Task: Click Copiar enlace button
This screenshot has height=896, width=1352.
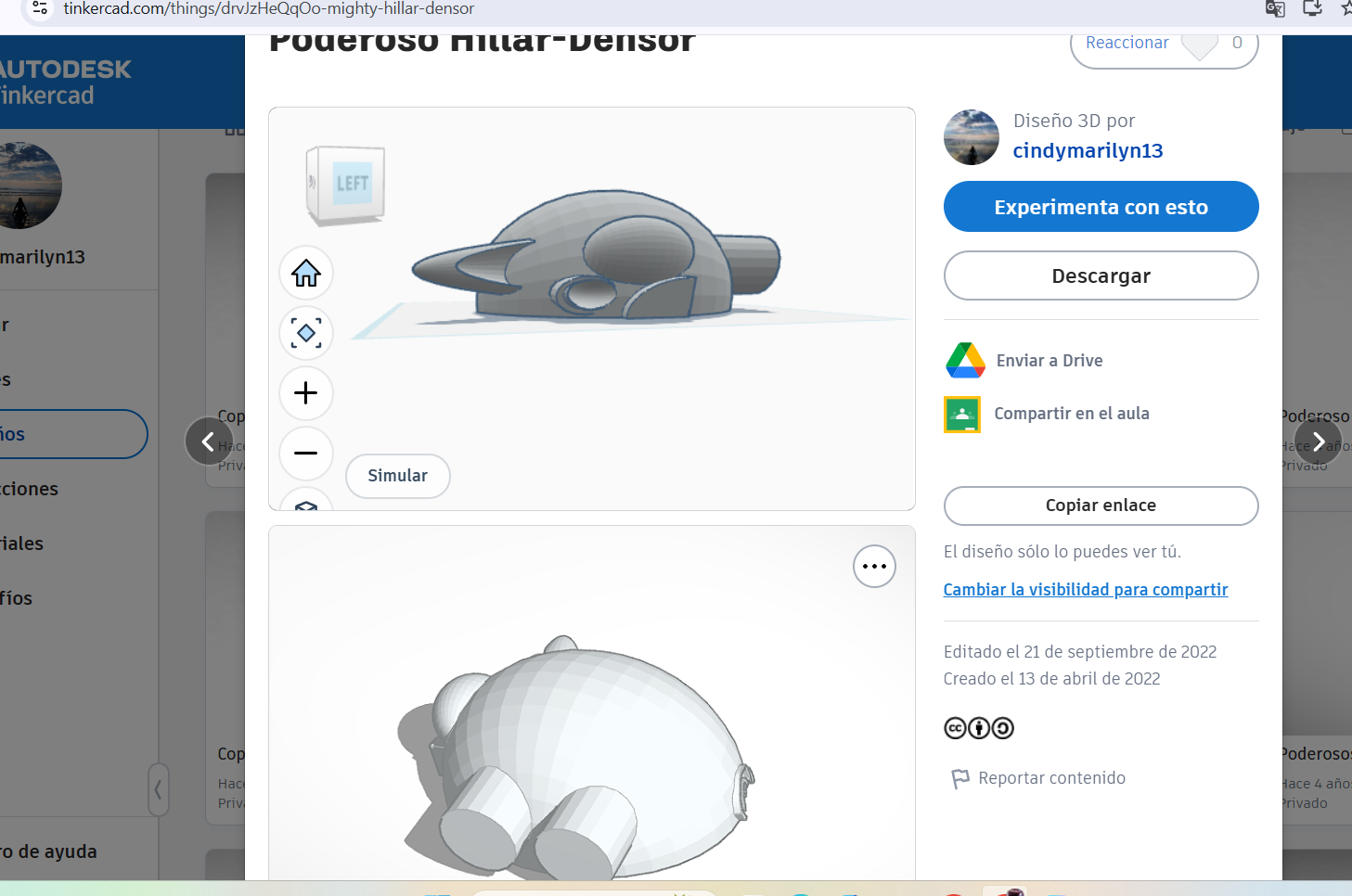Action: coord(1101,506)
